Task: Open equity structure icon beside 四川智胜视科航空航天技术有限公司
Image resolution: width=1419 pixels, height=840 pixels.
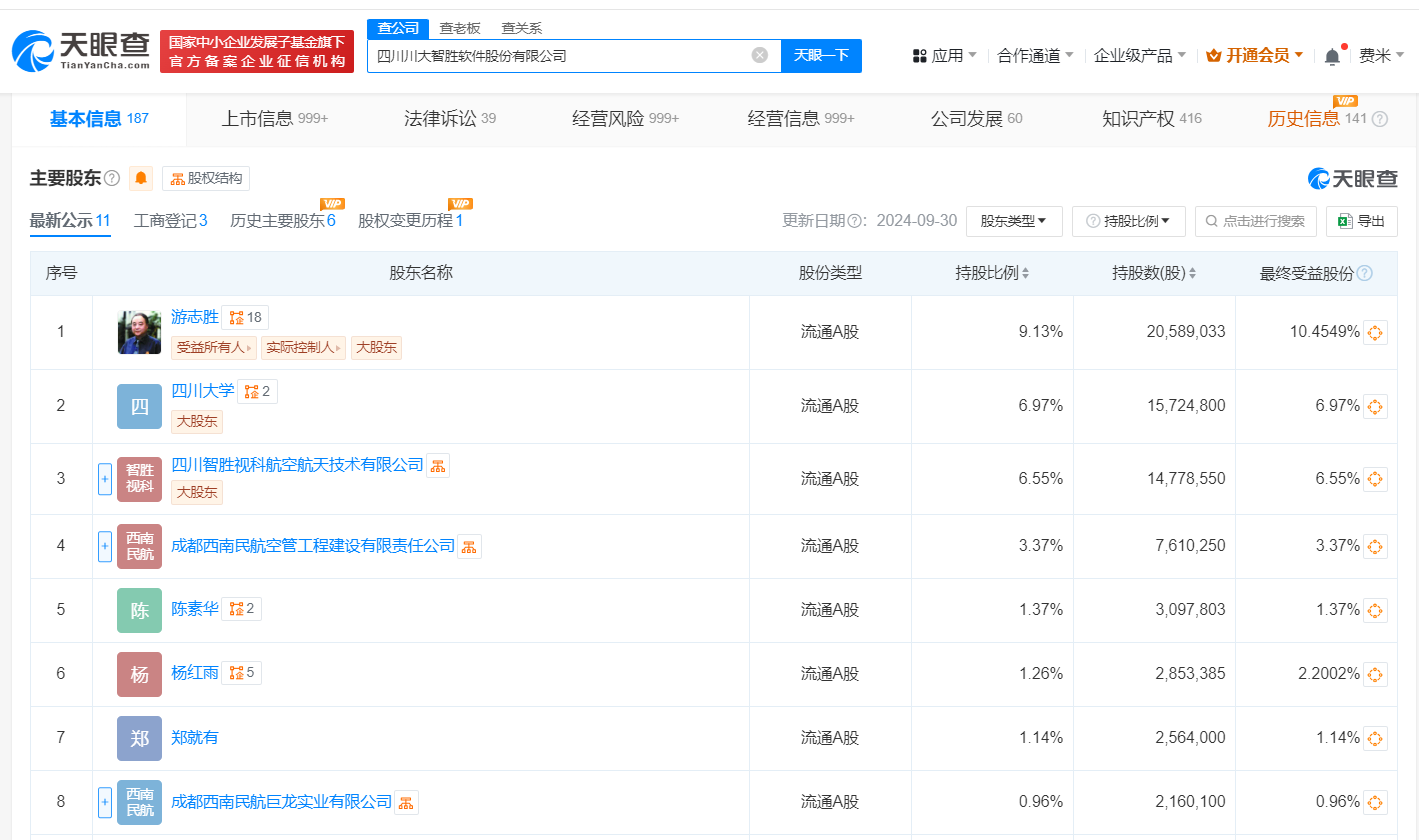Action: [x=438, y=465]
